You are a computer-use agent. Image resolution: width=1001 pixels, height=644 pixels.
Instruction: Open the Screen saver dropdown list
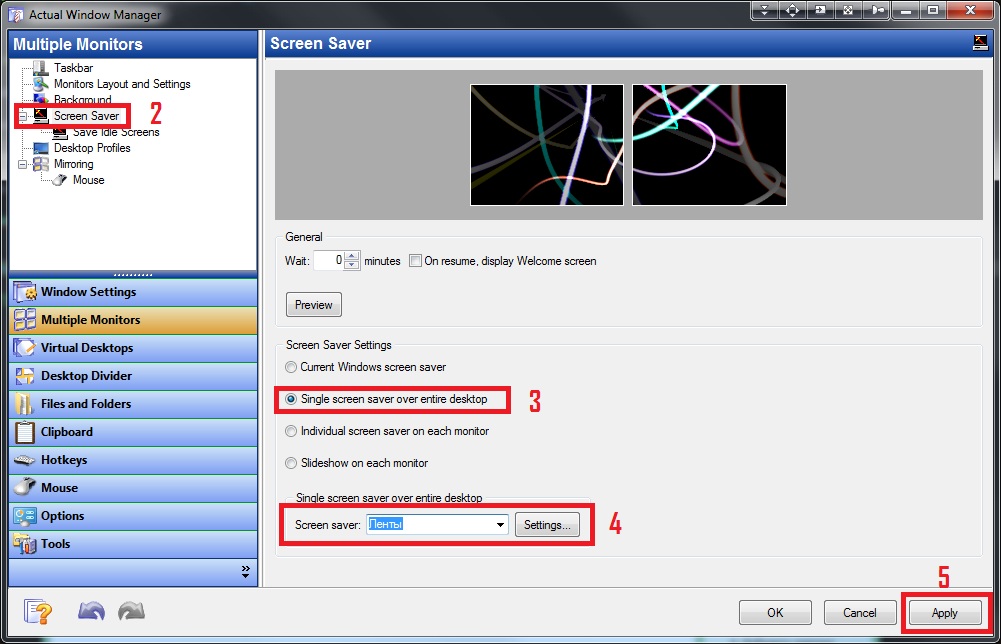pyautogui.click(x=500, y=525)
